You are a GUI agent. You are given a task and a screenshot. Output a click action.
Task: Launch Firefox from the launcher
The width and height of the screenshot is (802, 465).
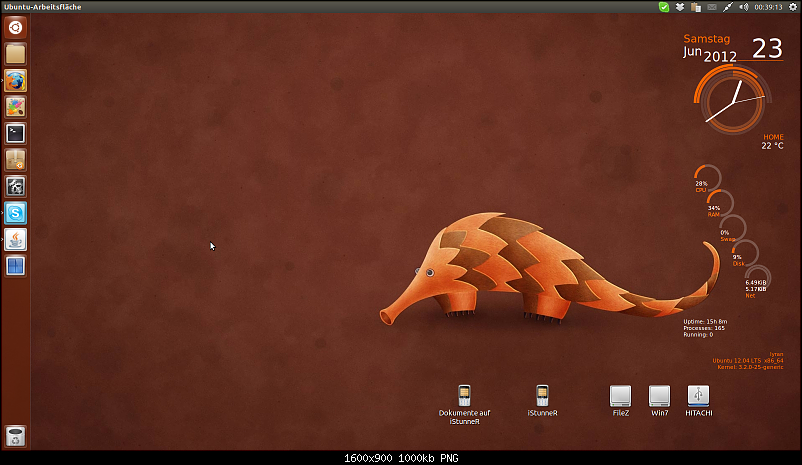coord(15,81)
